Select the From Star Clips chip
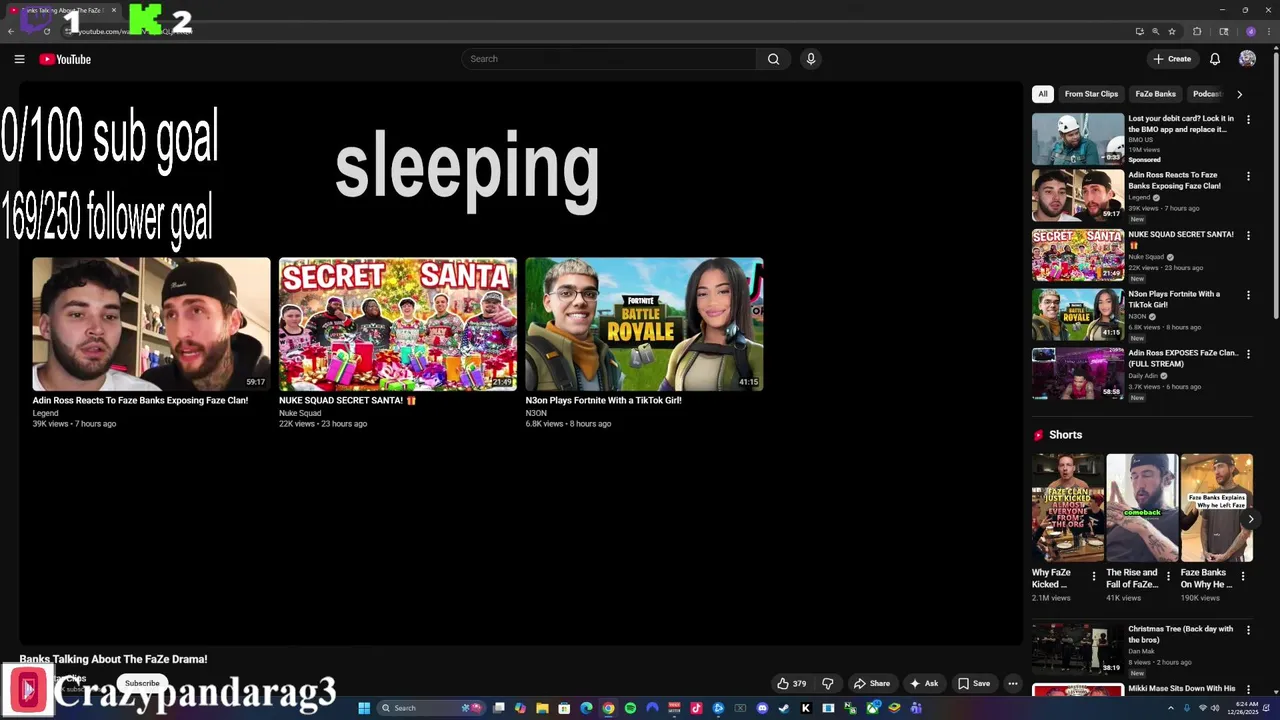Image resolution: width=1280 pixels, height=720 pixels. (1091, 94)
